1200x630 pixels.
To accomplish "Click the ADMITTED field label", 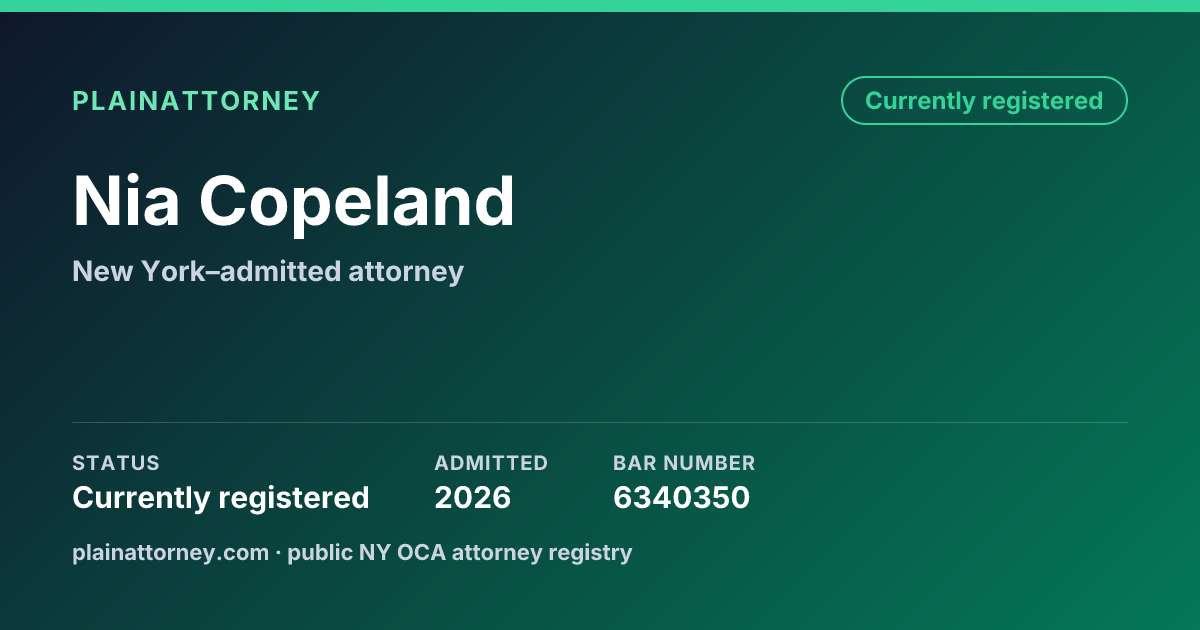I will click(x=491, y=463).
